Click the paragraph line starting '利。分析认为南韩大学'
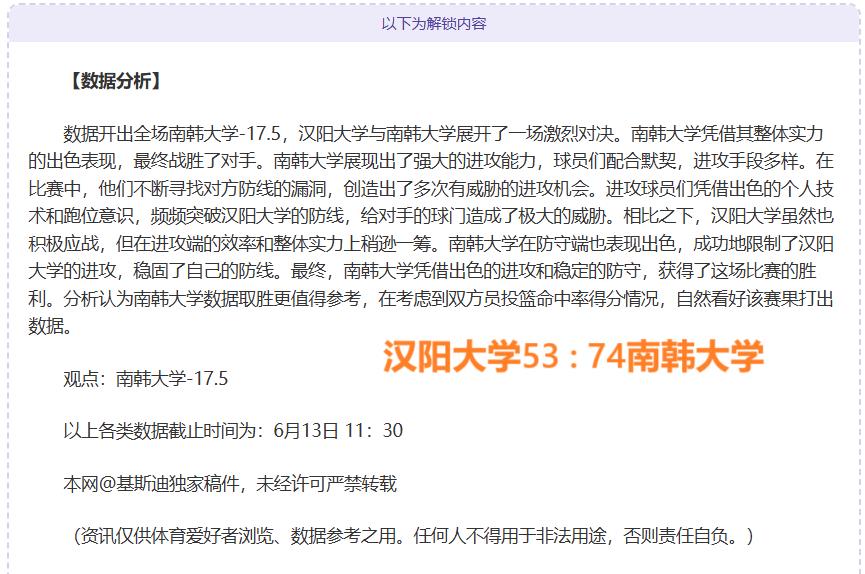The height and width of the screenshot is (574, 865). point(431,299)
